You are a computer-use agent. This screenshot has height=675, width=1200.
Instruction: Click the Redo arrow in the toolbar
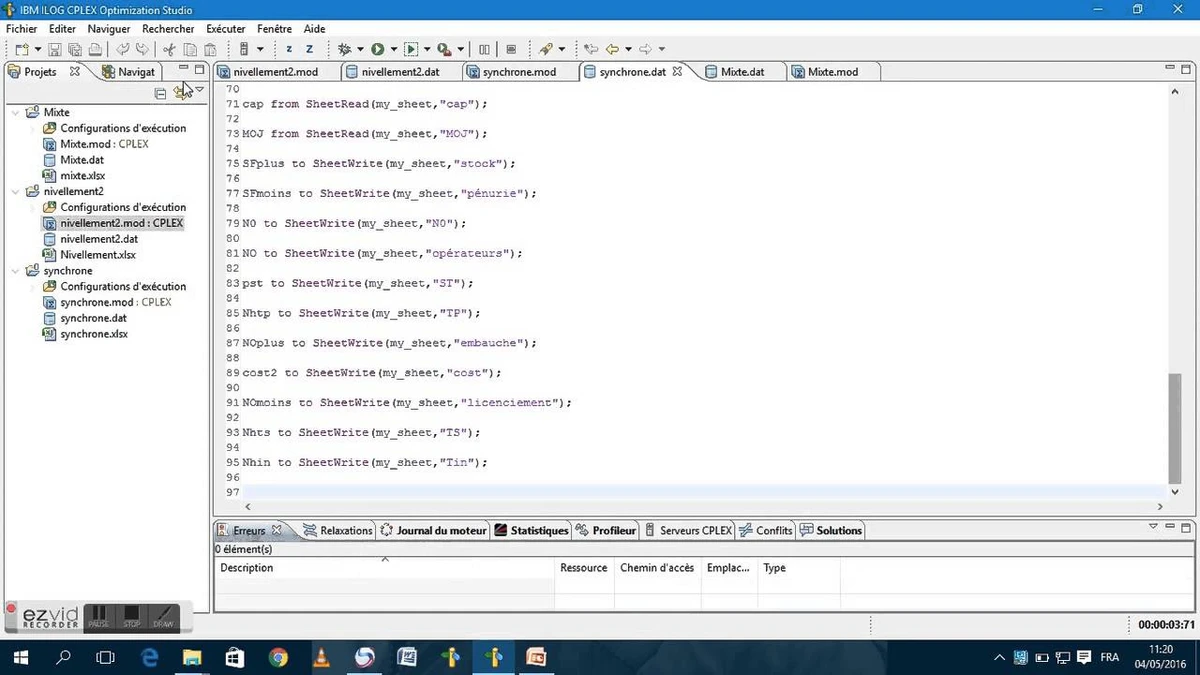[x=143, y=49]
